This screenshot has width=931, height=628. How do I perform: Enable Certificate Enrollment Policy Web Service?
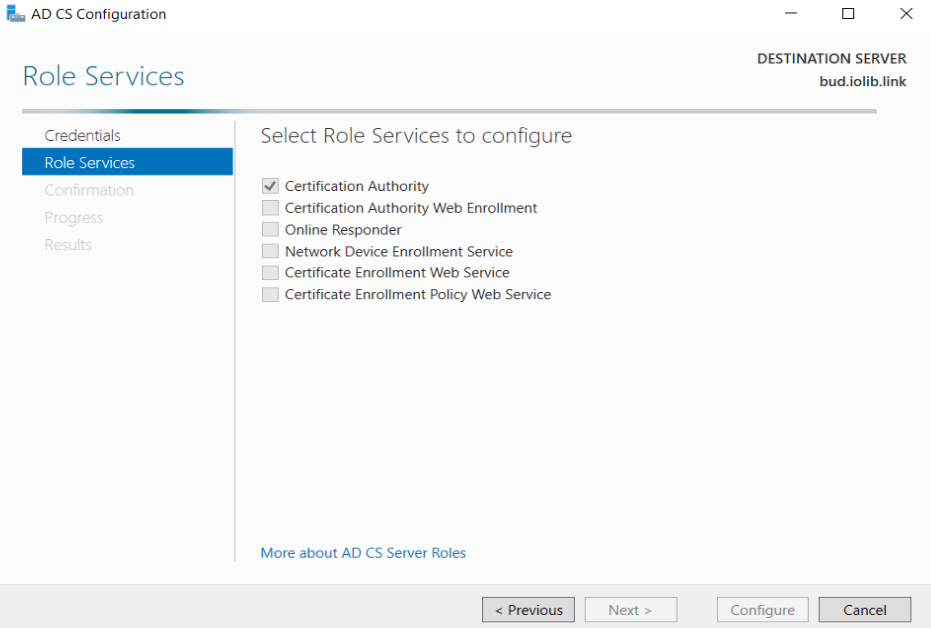(270, 294)
